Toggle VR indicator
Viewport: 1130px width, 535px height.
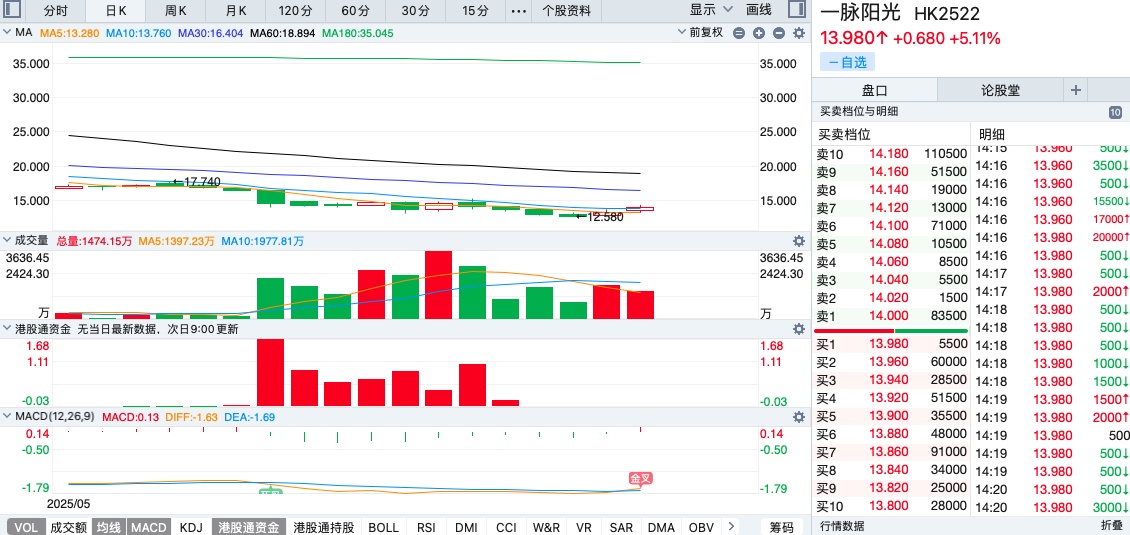pyautogui.click(x=582, y=527)
